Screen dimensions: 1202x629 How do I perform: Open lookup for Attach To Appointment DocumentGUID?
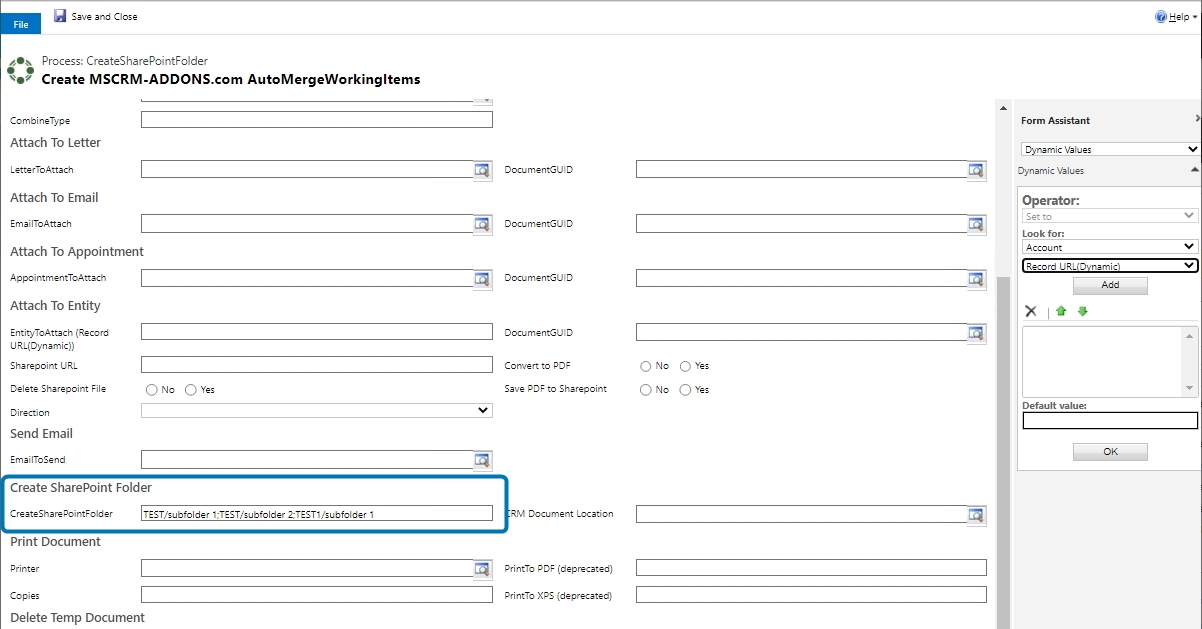(977, 278)
